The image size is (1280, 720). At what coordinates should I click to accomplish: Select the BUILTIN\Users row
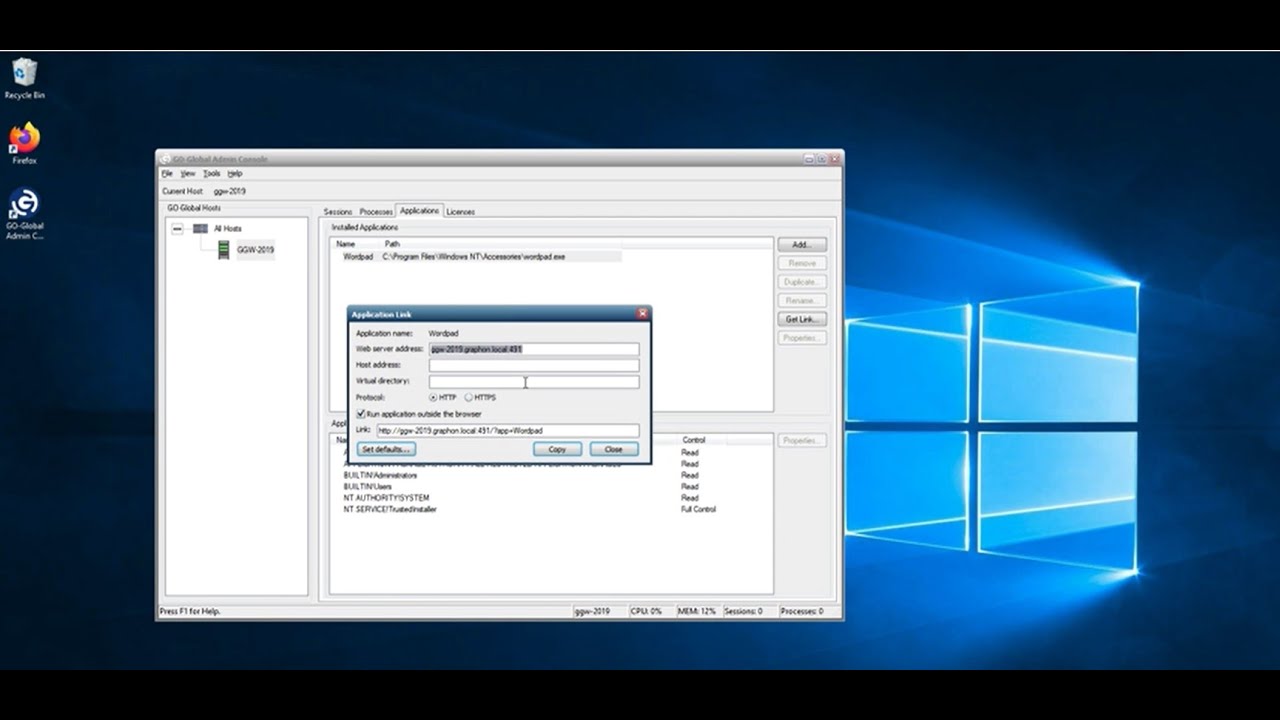368,487
